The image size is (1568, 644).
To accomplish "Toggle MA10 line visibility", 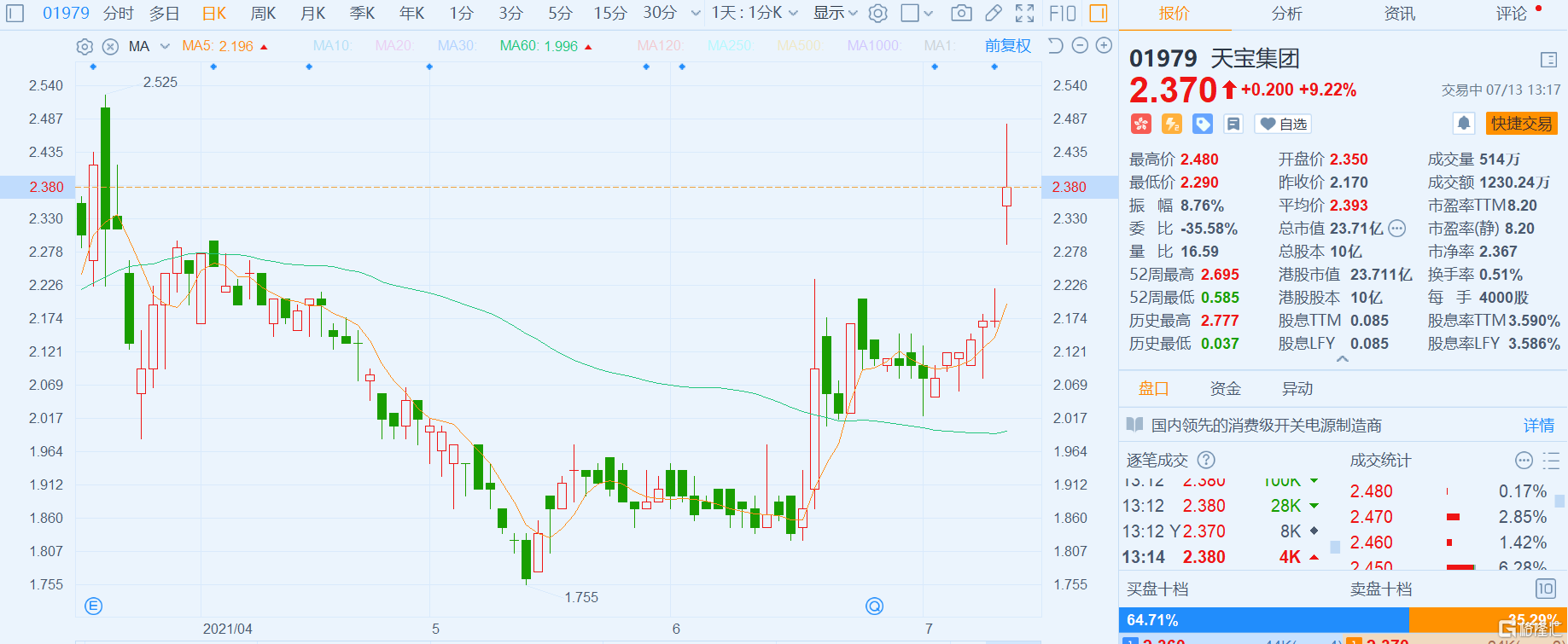I will (x=333, y=45).
